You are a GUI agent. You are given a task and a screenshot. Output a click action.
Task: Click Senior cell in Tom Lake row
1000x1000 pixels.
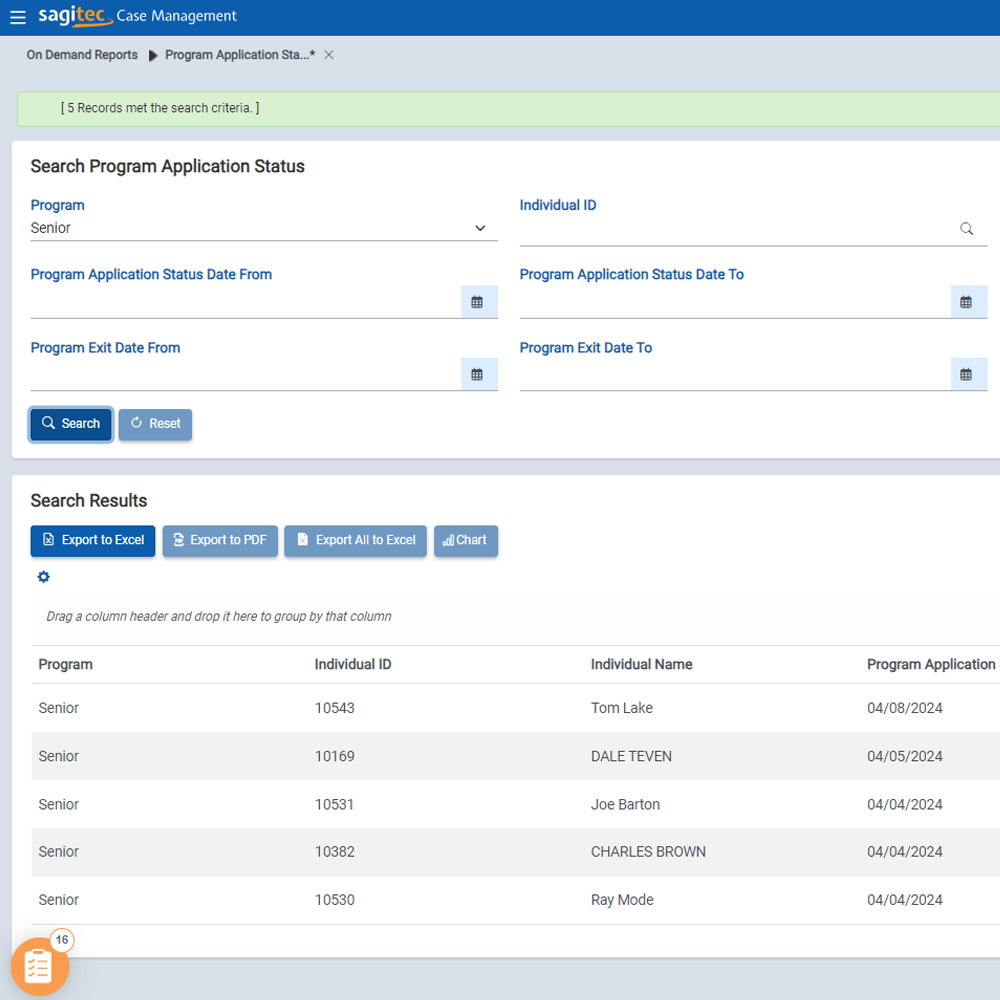[59, 708]
